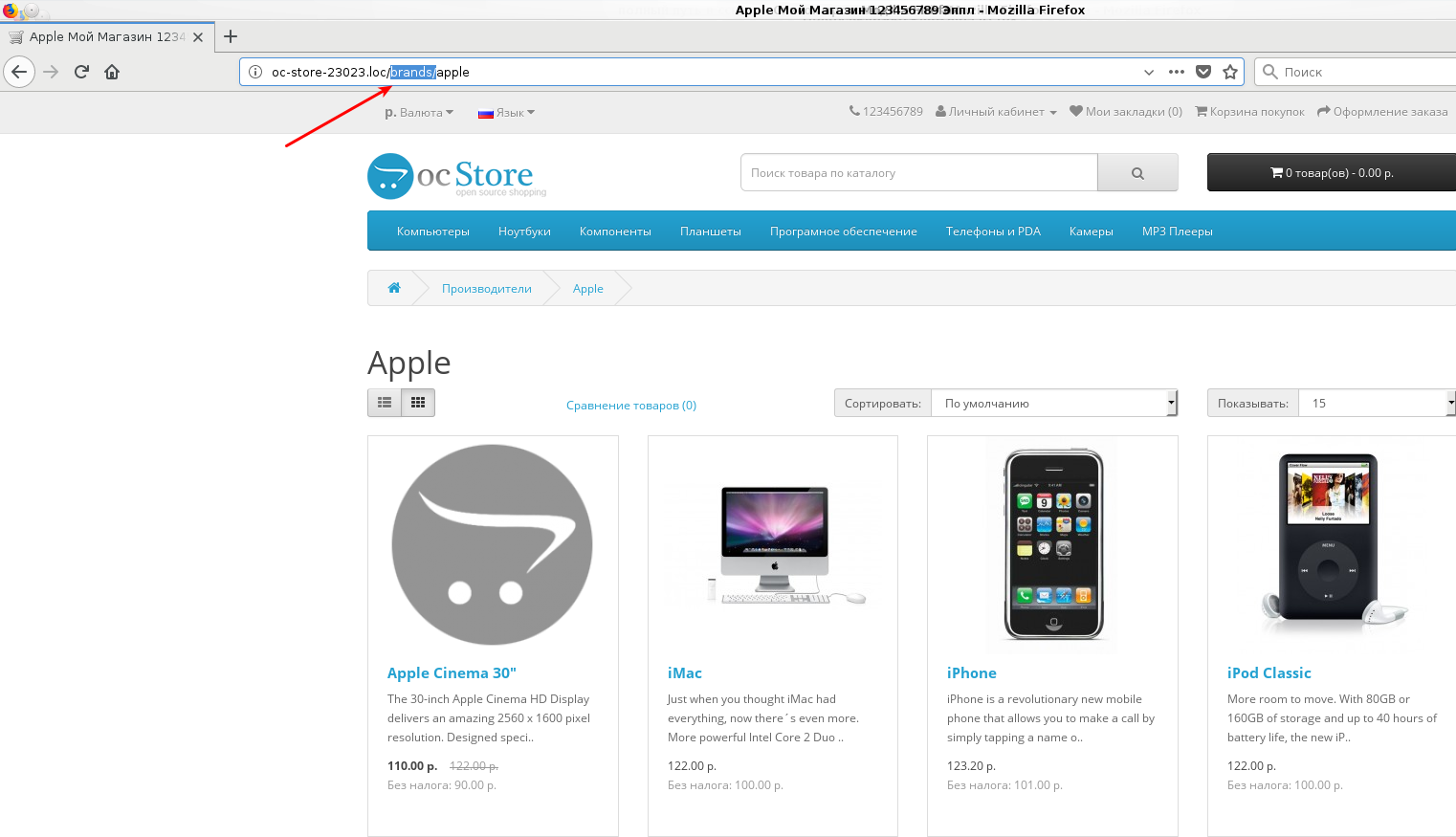
Task: Click Производители breadcrumb link
Action: click(487, 289)
